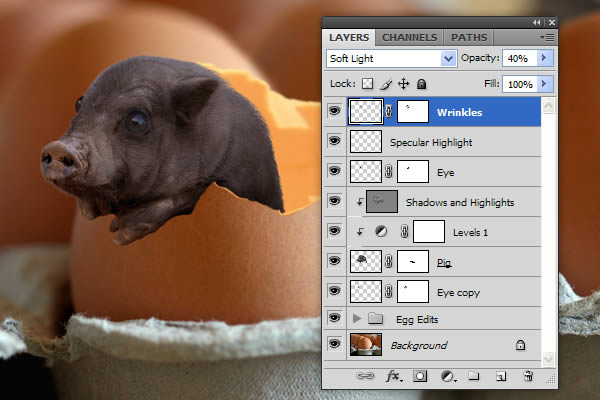Select the Pig layer thumbnail
The width and height of the screenshot is (600, 400).
pyautogui.click(x=366, y=261)
